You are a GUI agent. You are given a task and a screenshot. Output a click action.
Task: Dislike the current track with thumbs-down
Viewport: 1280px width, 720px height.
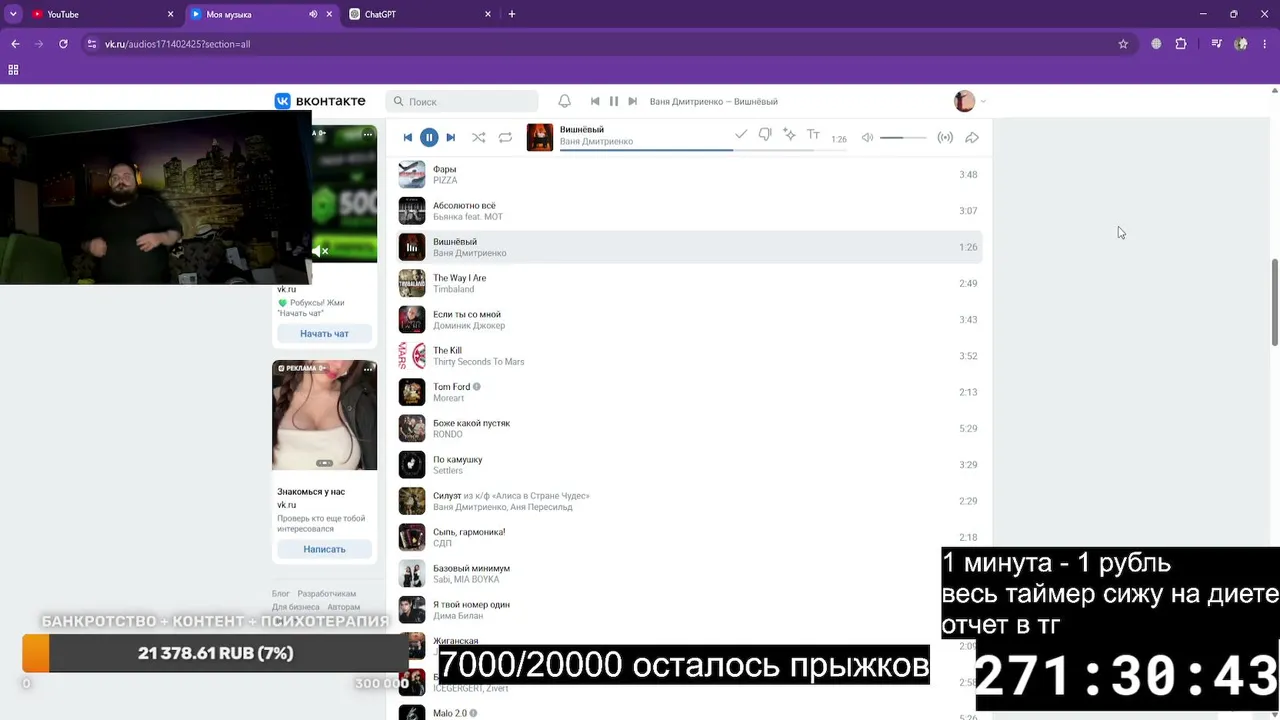(x=765, y=134)
